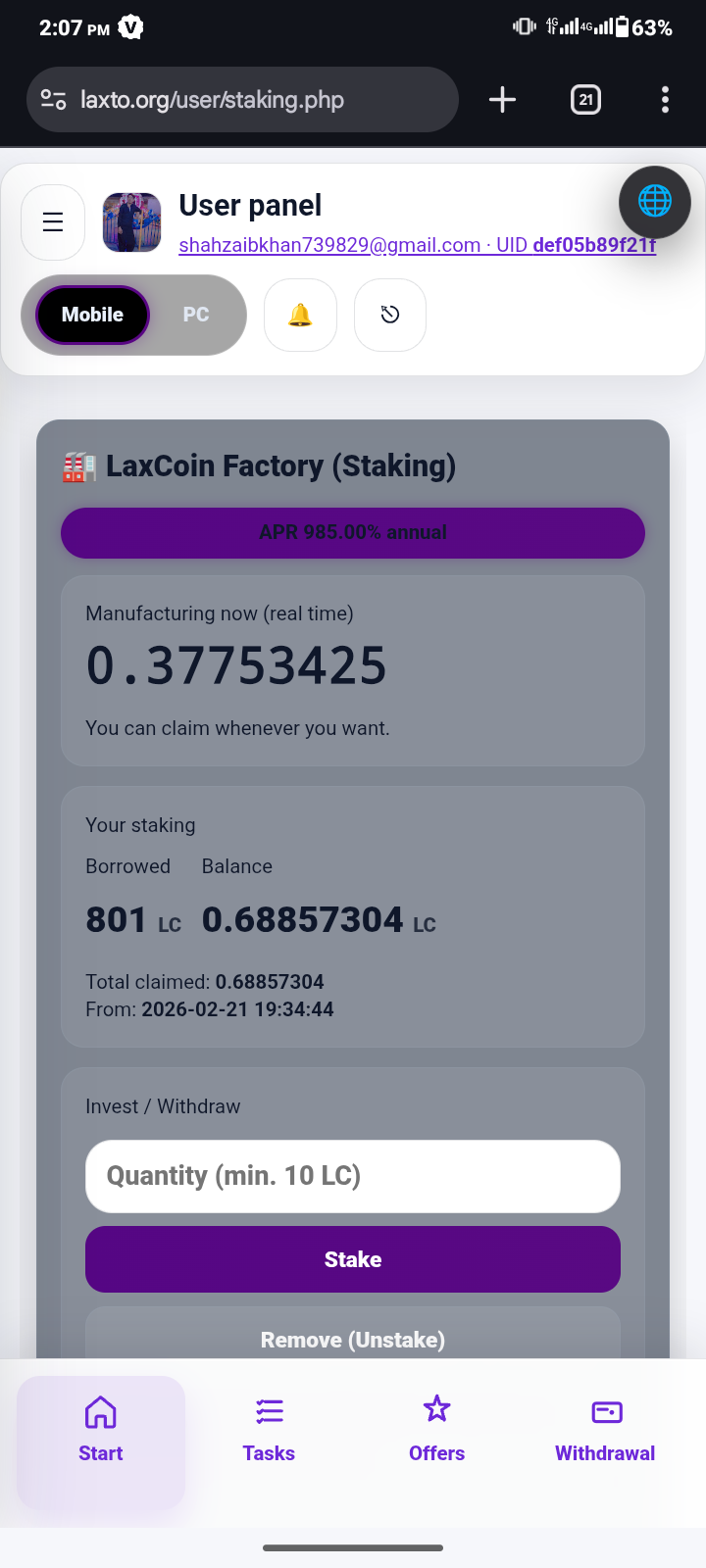This screenshot has width=706, height=1568.
Task: Tap the site info icon in address bar
Action: click(x=53, y=100)
